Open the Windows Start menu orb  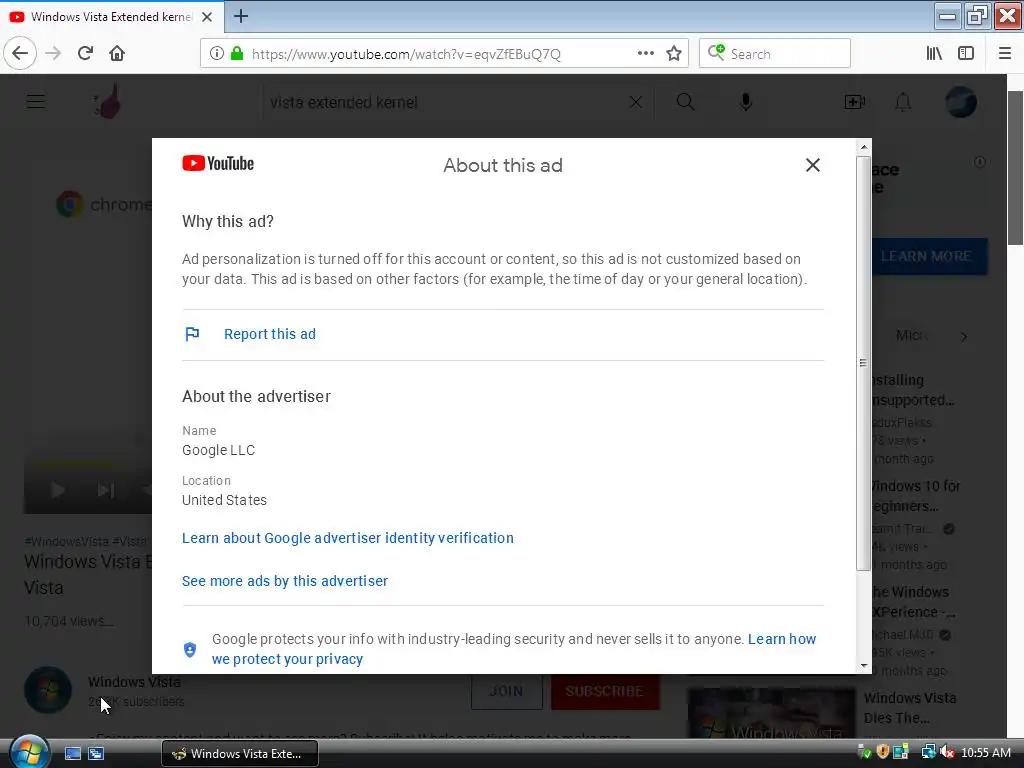tap(29, 752)
